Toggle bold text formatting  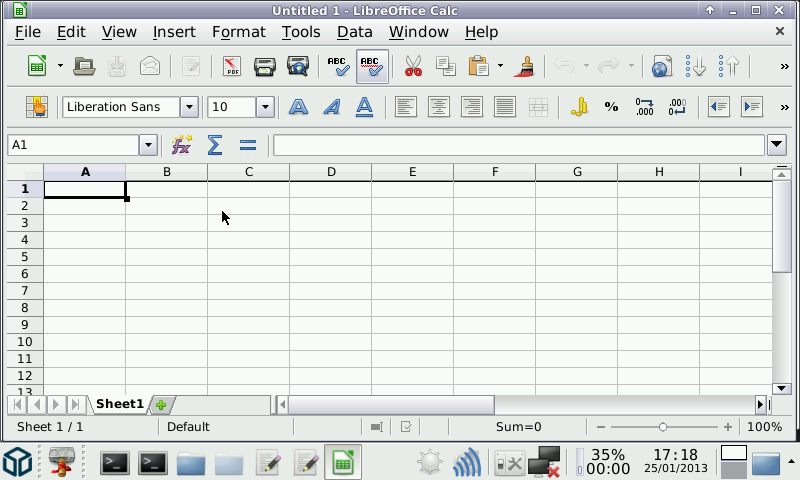(298, 107)
